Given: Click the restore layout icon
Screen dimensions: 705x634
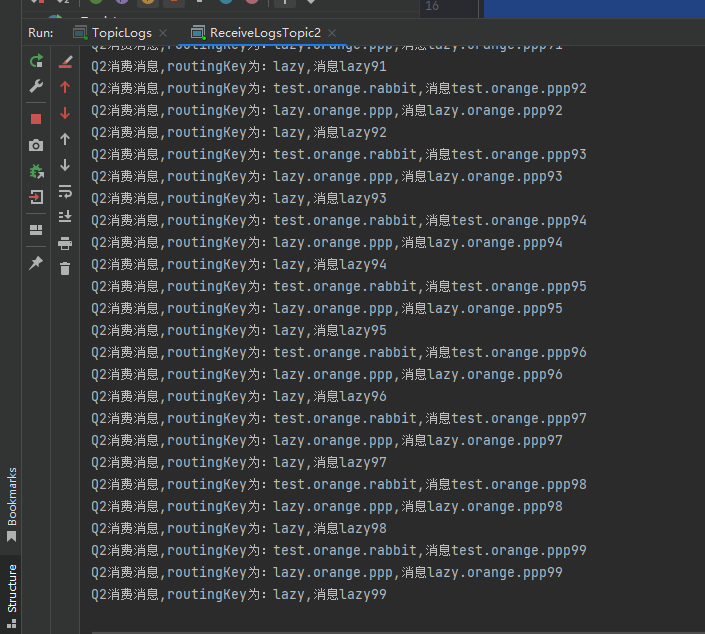Looking at the screenshot, I should (x=36, y=230).
